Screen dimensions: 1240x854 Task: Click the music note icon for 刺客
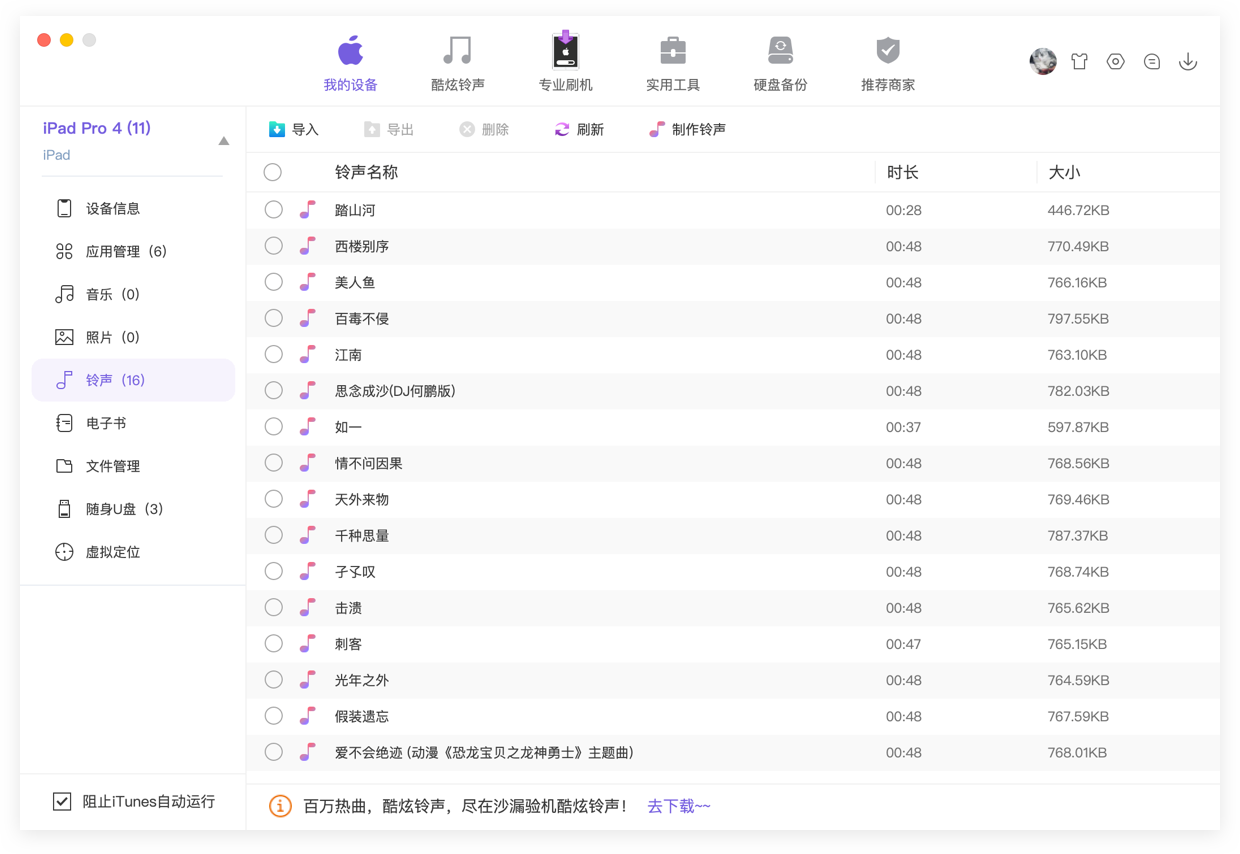308,644
